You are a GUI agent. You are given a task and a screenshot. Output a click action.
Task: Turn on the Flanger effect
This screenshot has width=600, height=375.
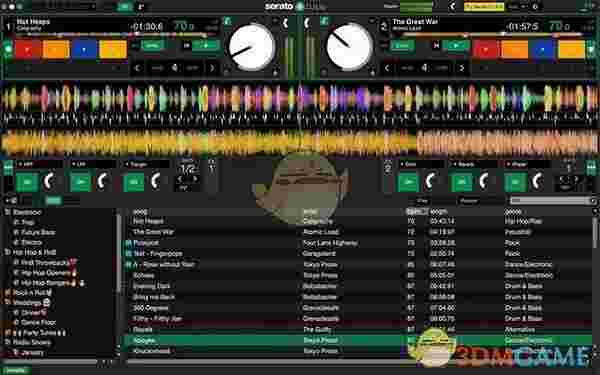[134, 182]
